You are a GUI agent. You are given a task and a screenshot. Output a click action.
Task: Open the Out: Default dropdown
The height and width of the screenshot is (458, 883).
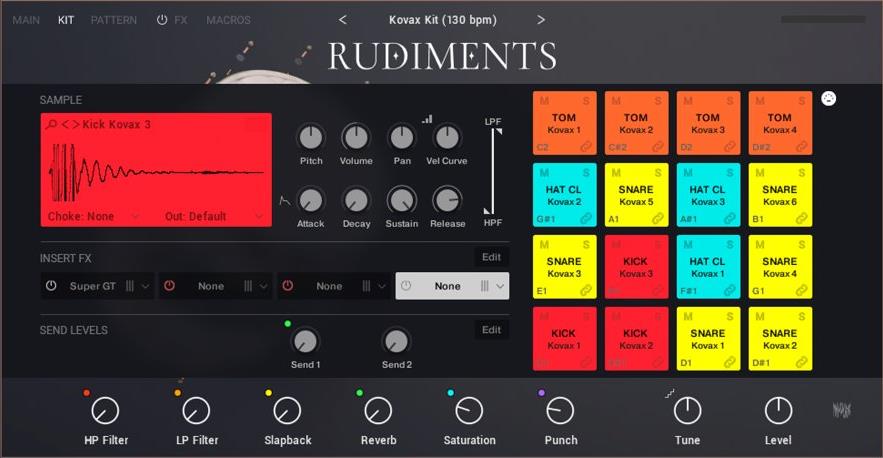pos(213,216)
